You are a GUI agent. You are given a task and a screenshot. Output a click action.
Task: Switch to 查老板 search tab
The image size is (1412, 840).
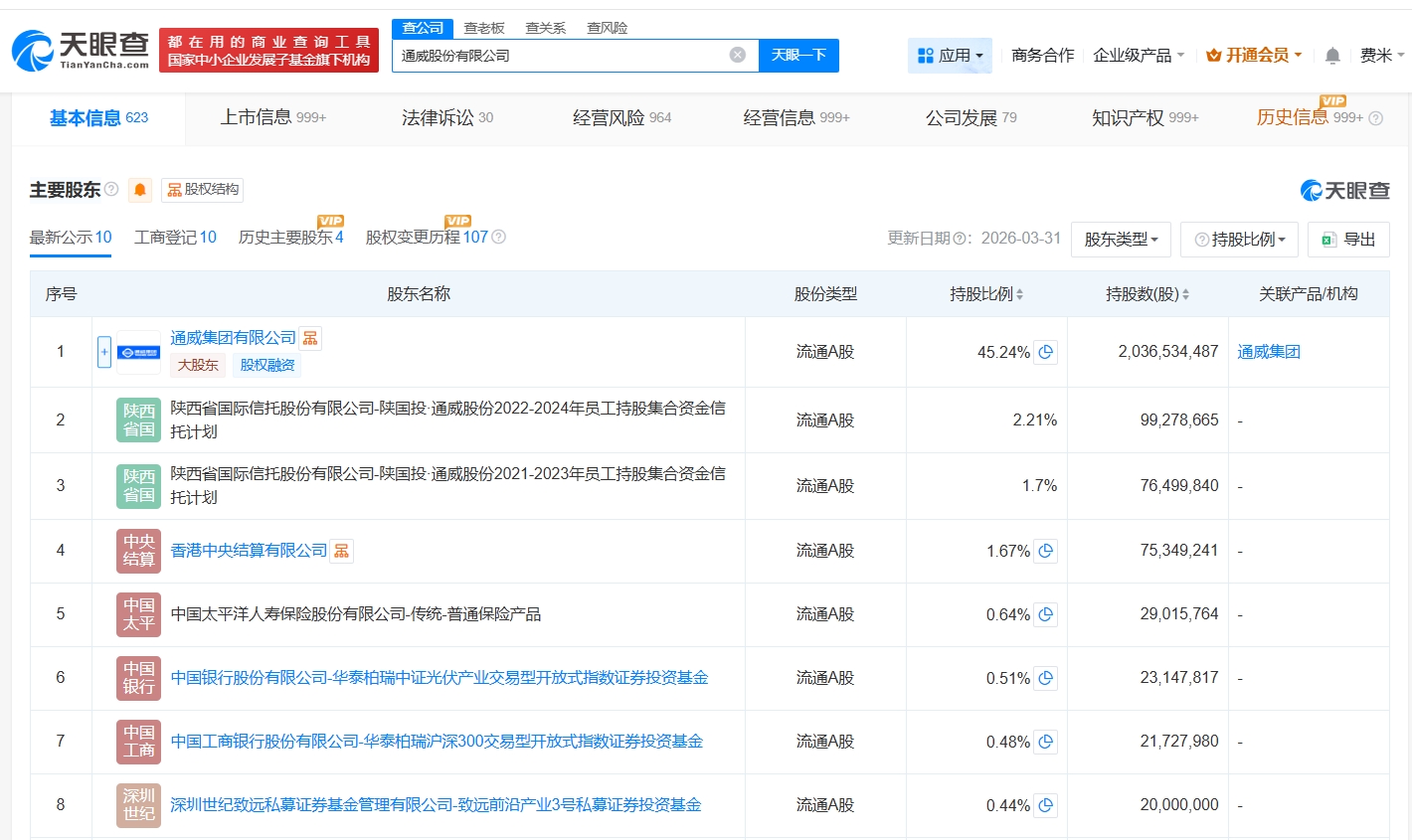click(x=484, y=28)
